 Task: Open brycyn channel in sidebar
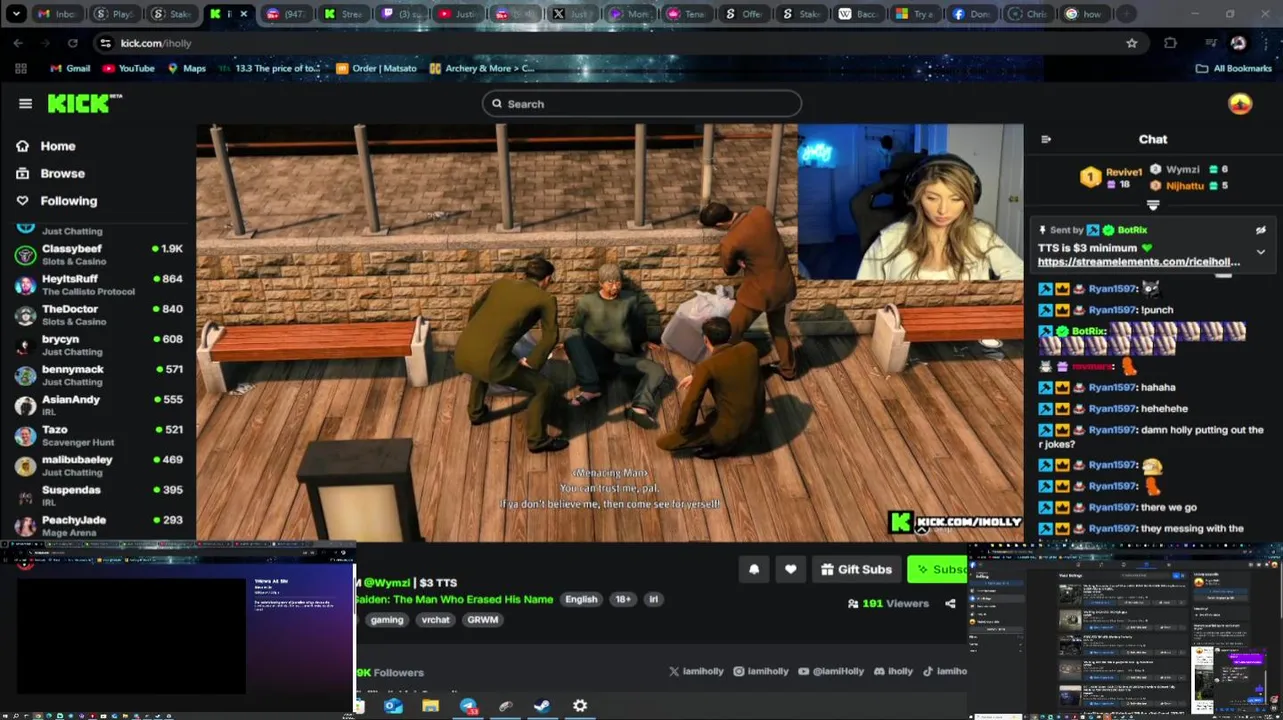[98, 344]
